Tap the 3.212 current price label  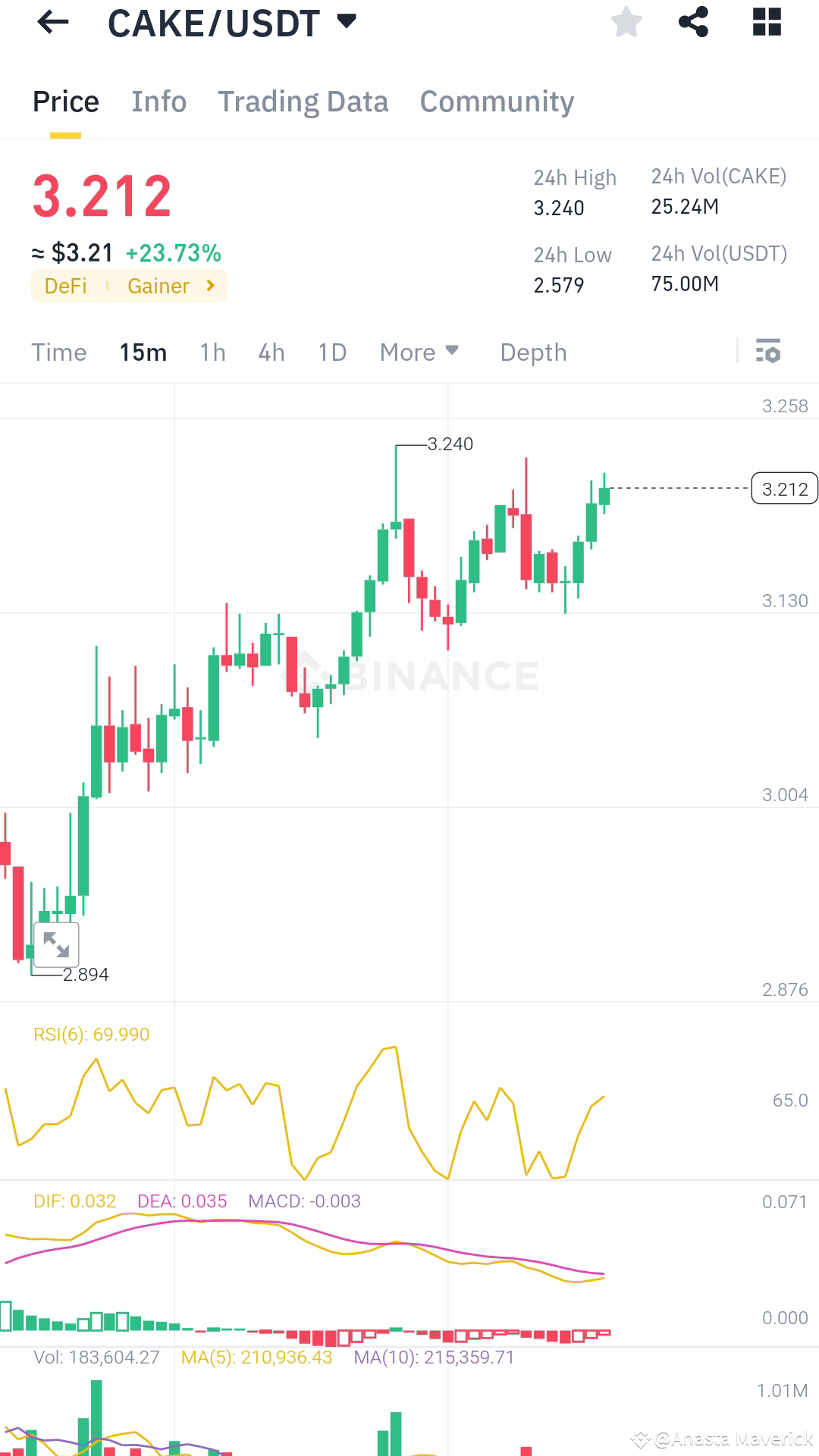click(784, 489)
